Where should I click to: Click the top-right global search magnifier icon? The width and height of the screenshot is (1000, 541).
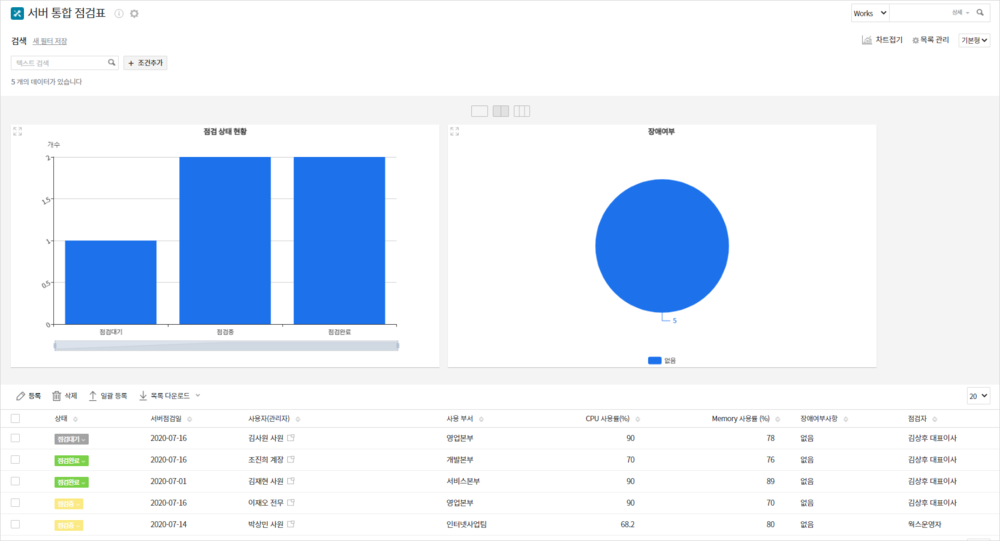[982, 13]
